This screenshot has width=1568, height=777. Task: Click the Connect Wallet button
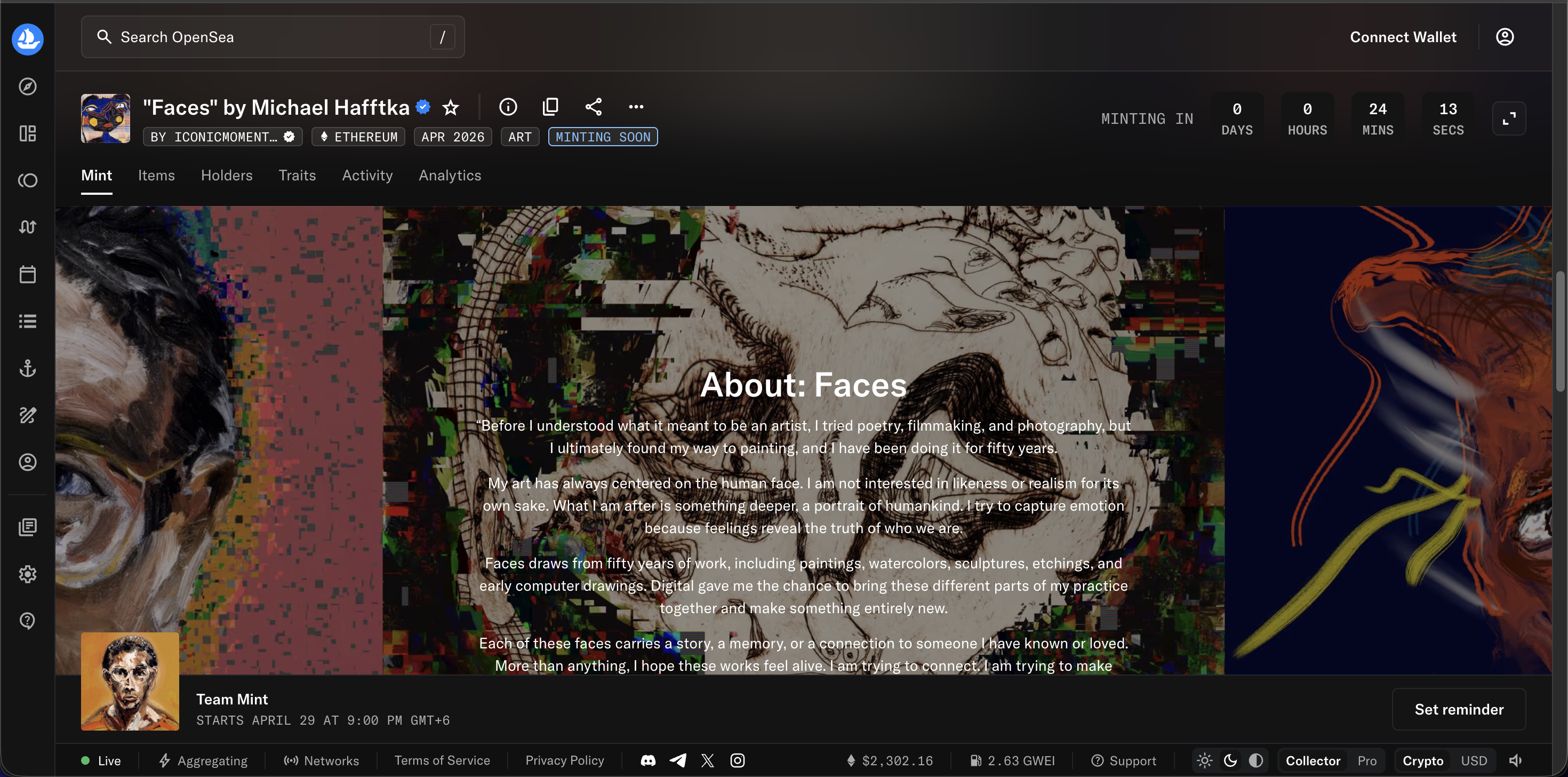(1403, 37)
